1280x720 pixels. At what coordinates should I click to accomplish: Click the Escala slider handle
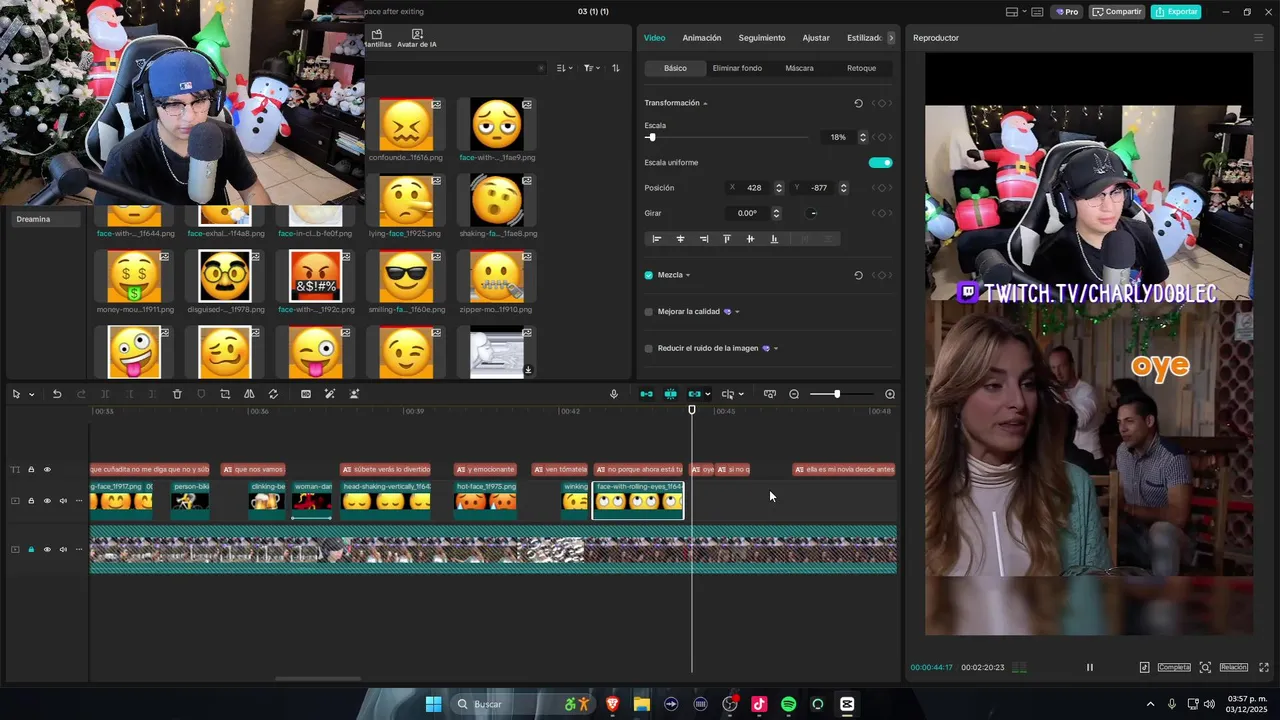(x=652, y=137)
